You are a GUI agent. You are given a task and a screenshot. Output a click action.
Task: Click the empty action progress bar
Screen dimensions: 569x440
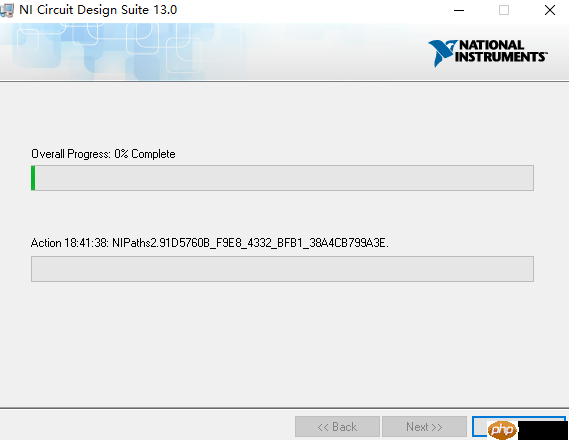[x=282, y=269]
